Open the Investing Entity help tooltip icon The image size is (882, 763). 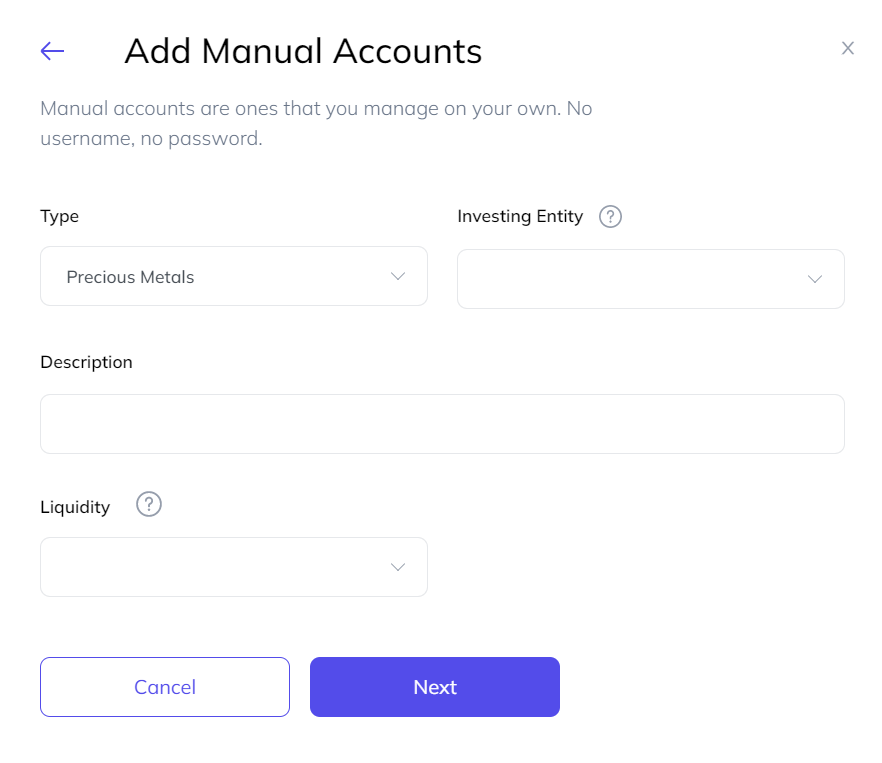click(x=610, y=217)
